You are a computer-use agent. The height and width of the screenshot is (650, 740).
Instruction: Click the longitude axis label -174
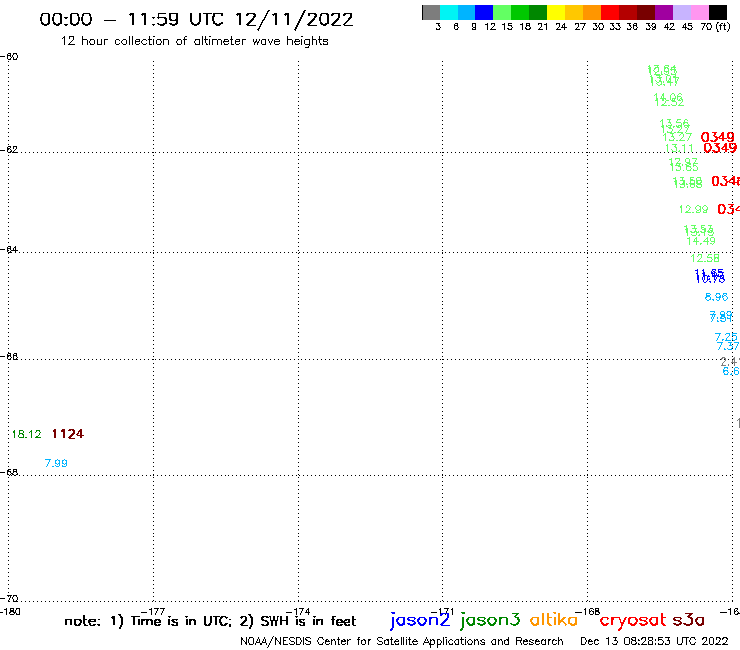point(298,611)
